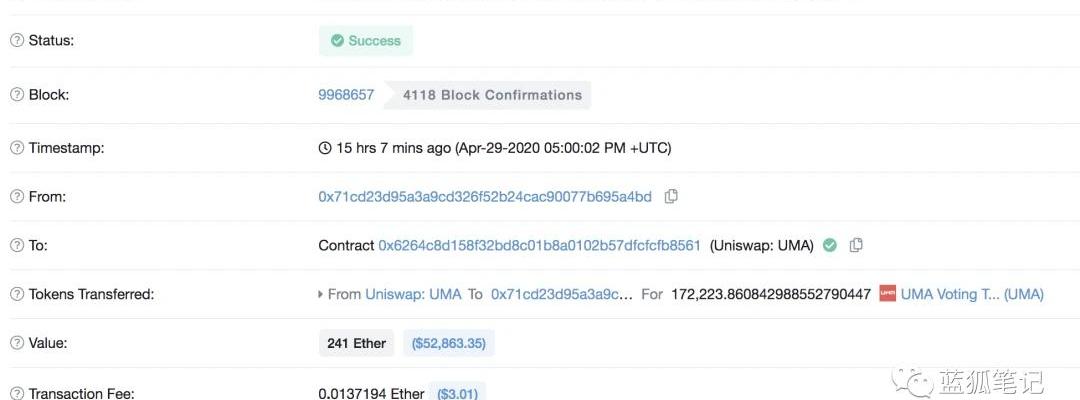Open the Uniswap UMA contract address
Image resolution: width=1080 pixels, height=400 pixels.
pyautogui.click(x=540, y=245)
